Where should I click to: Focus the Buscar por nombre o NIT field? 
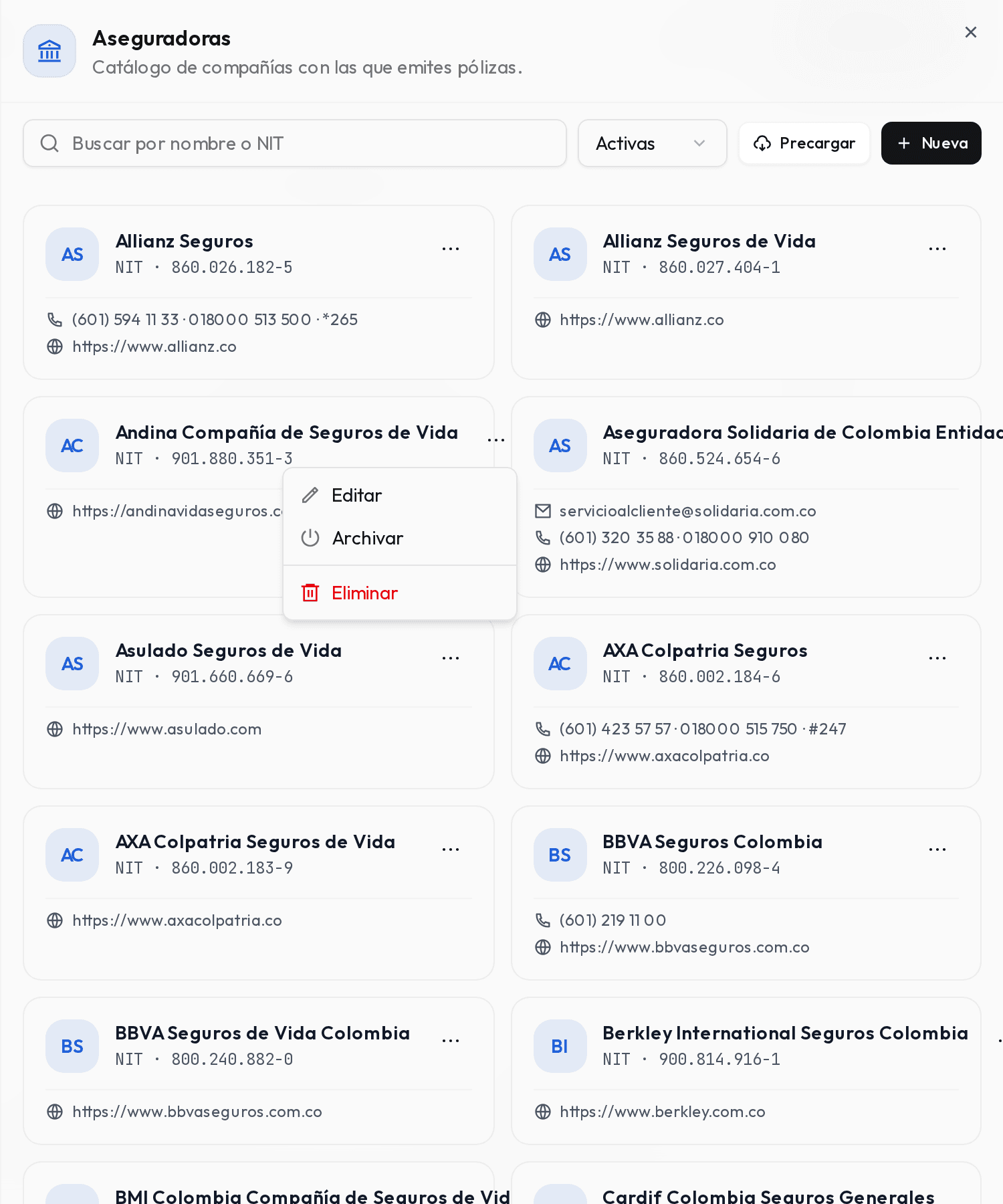[295, 143]
